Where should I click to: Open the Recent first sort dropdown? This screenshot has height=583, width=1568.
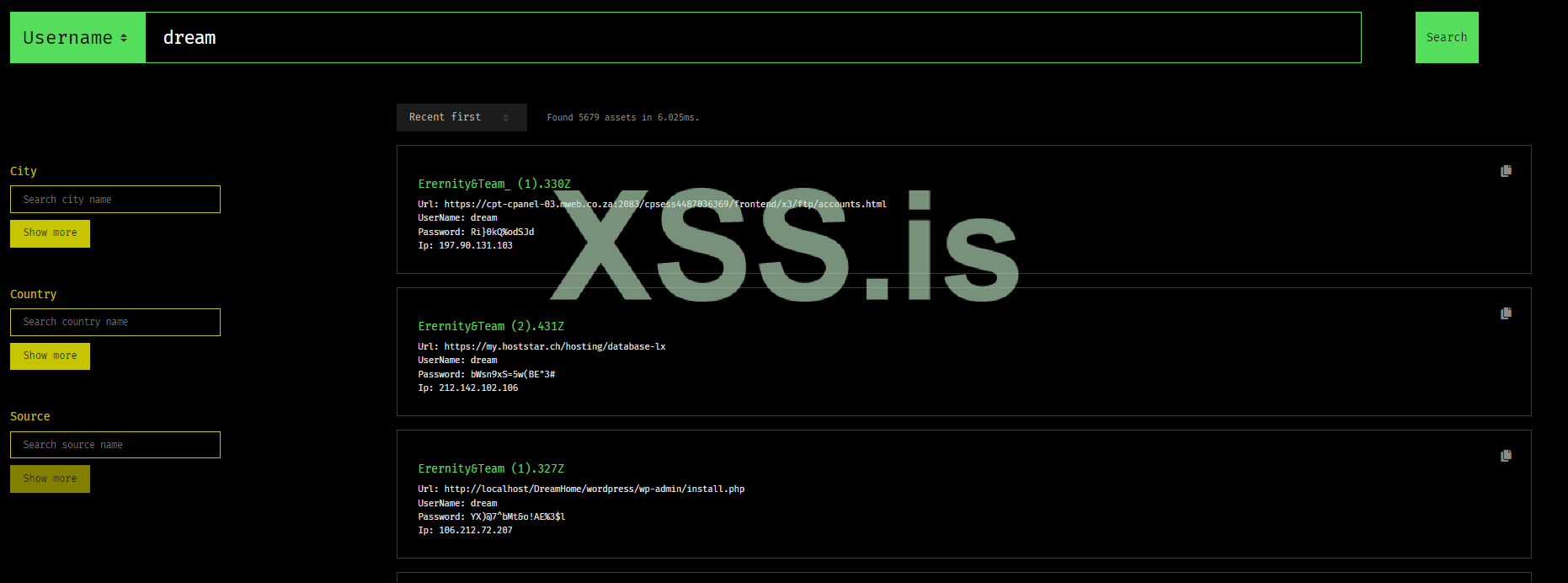461,117
